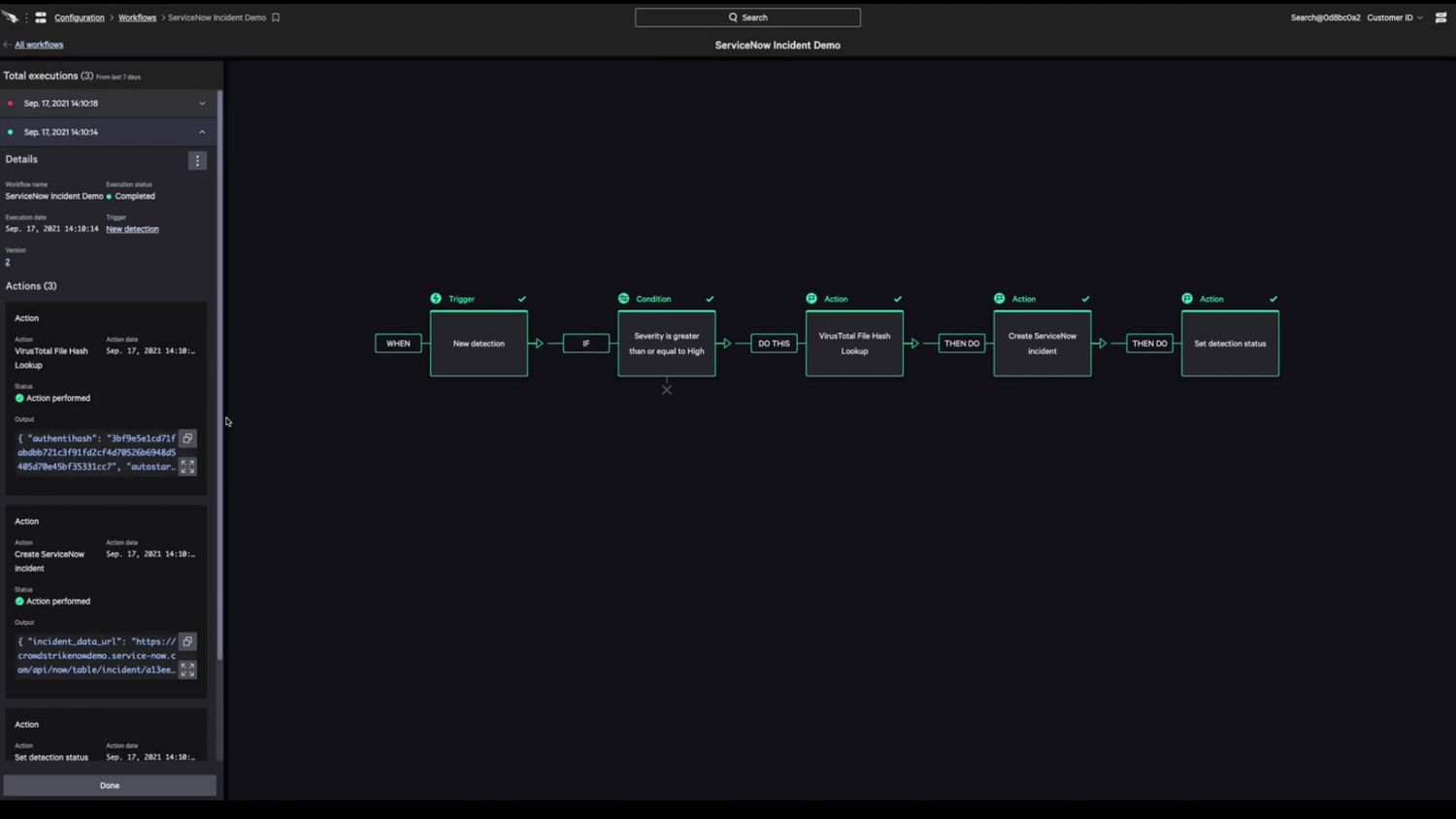
Task: Click the check mark above Create ServiceNow incident node
Action: pos(1085,299)
